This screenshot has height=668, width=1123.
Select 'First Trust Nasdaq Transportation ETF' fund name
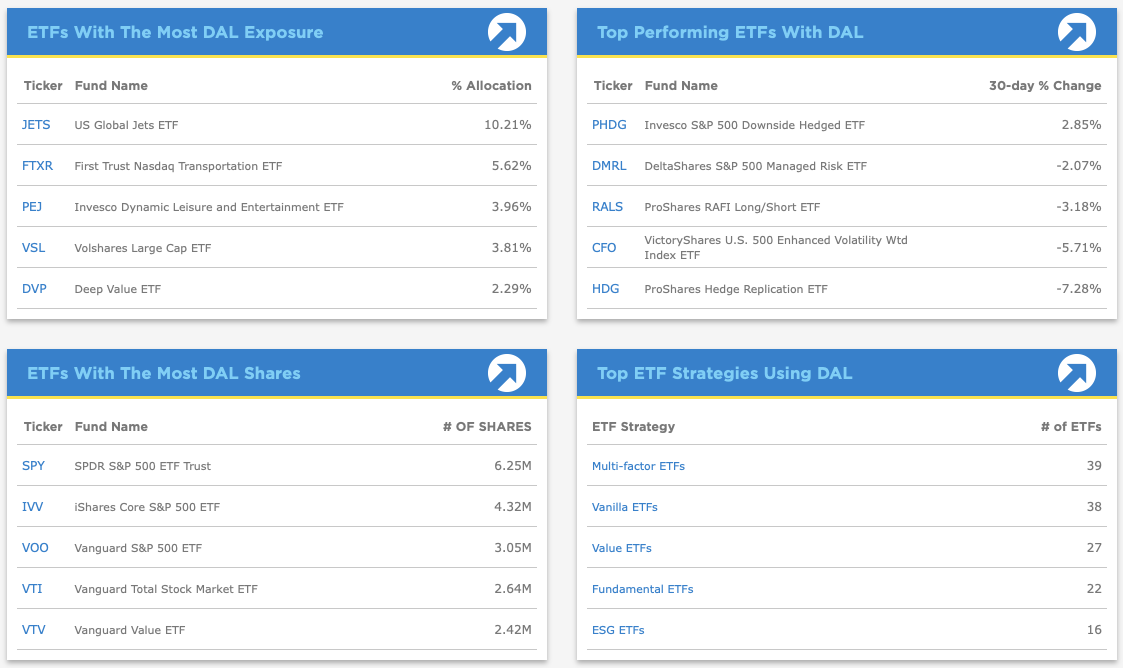point(178,166)
